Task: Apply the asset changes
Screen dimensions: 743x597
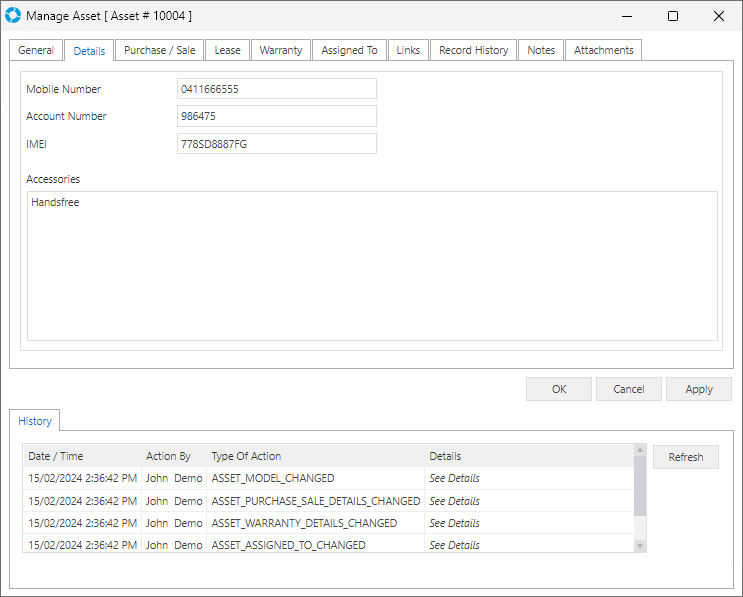Action: pos(698,389)
